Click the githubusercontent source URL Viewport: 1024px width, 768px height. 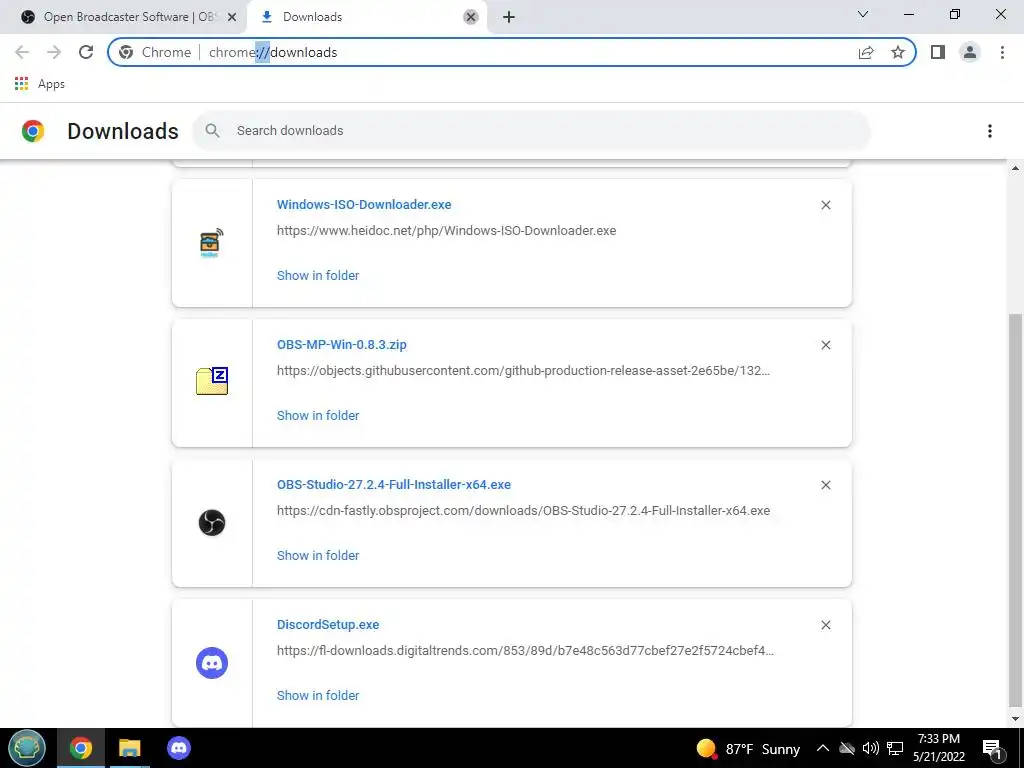coord(523,370)
